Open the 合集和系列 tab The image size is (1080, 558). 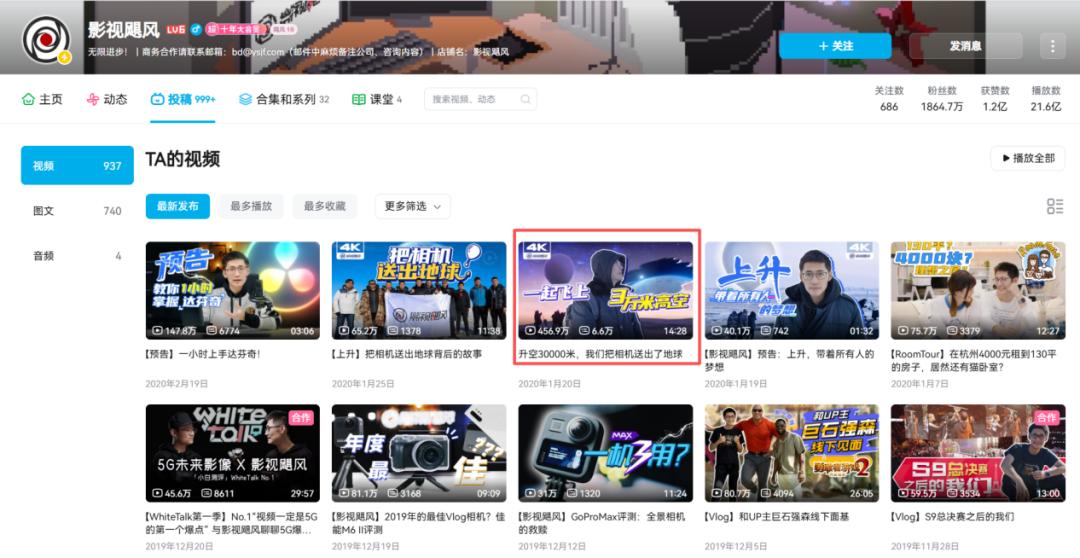(284, 99)
